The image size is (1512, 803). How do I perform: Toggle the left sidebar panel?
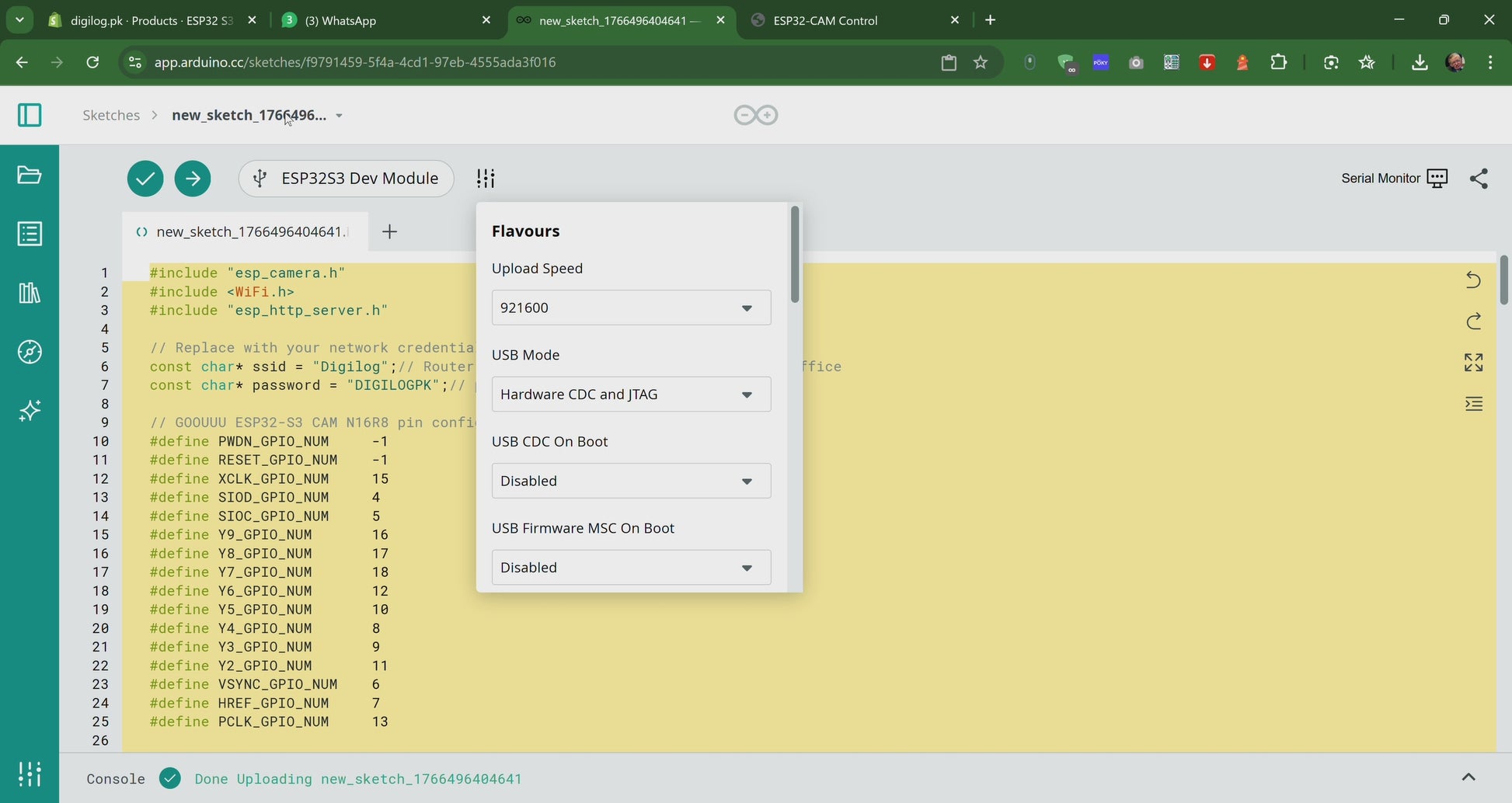pos(30,115)
